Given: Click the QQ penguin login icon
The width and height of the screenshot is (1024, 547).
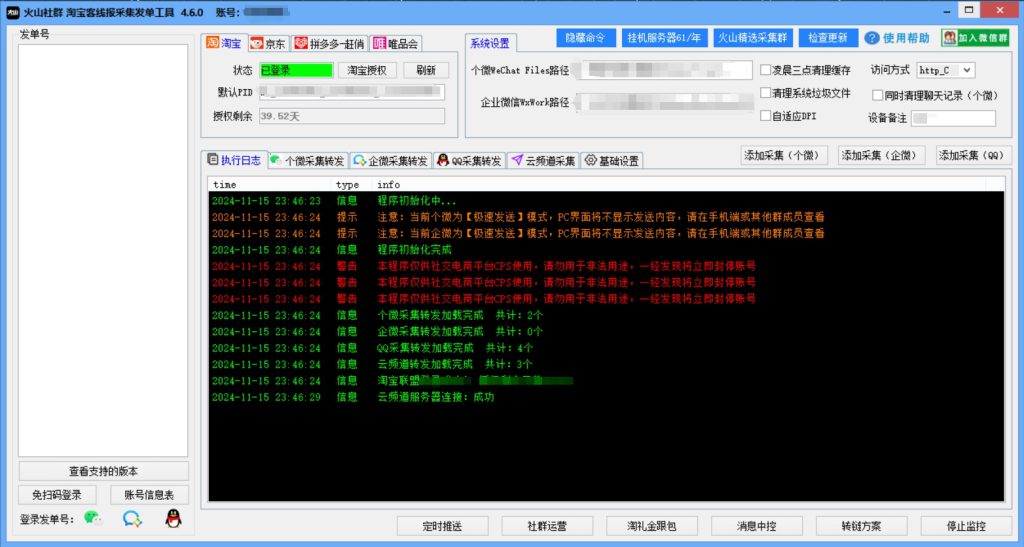Looking at the screenshot, I should [x=173, y=519].
